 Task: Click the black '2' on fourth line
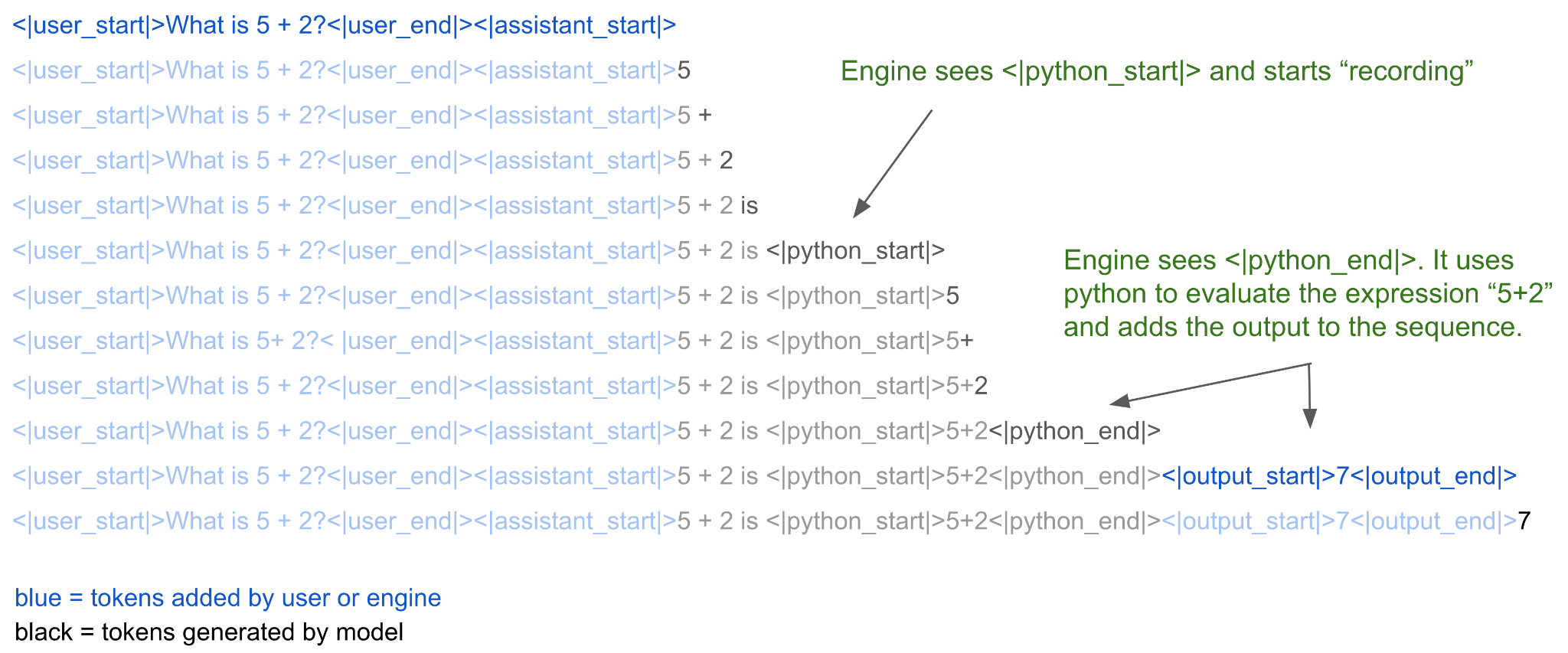726,161
